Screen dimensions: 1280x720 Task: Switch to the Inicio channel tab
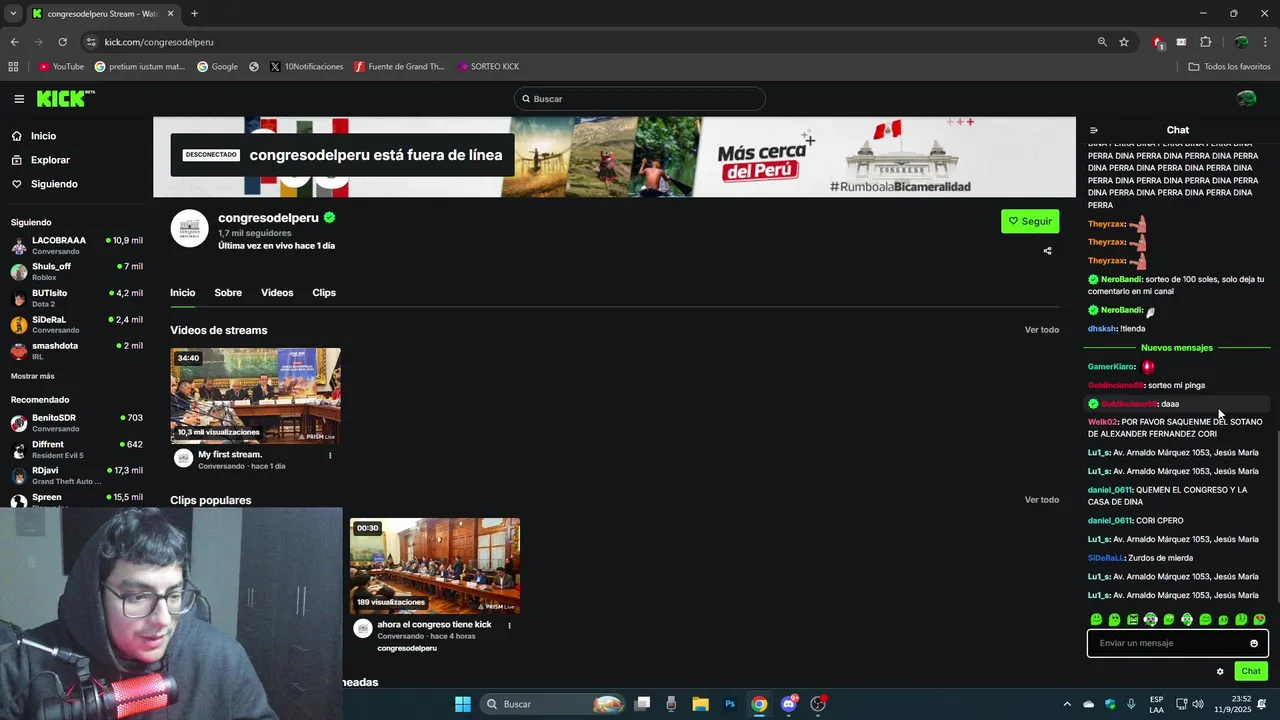point(182,293)
